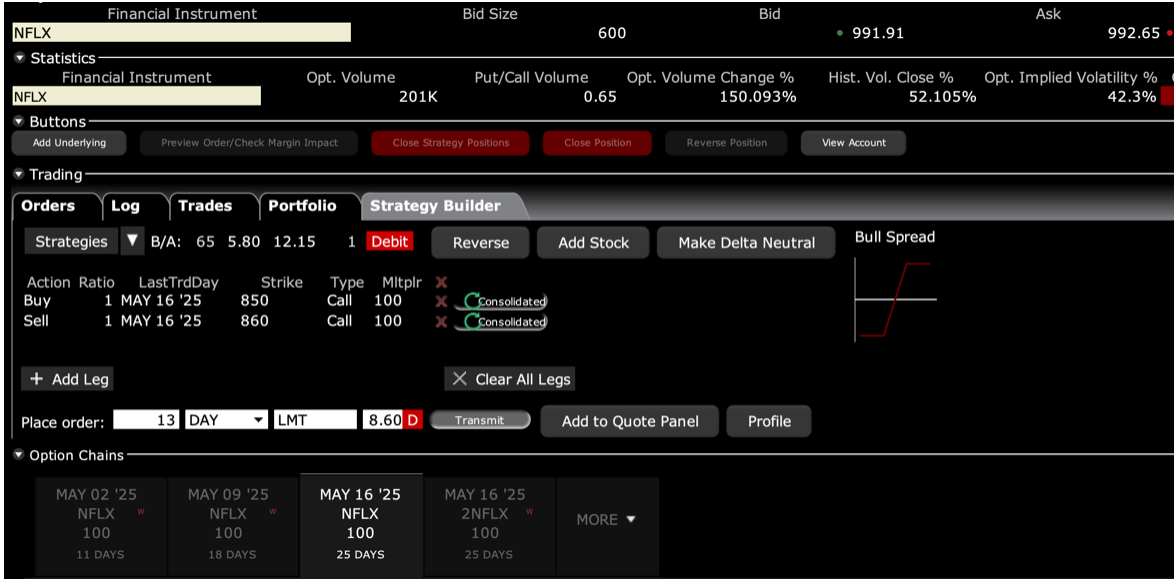Open the Strategies dropdown arrow
The height and width of the screenshot is (584, 1176).
tap(133, 241)
